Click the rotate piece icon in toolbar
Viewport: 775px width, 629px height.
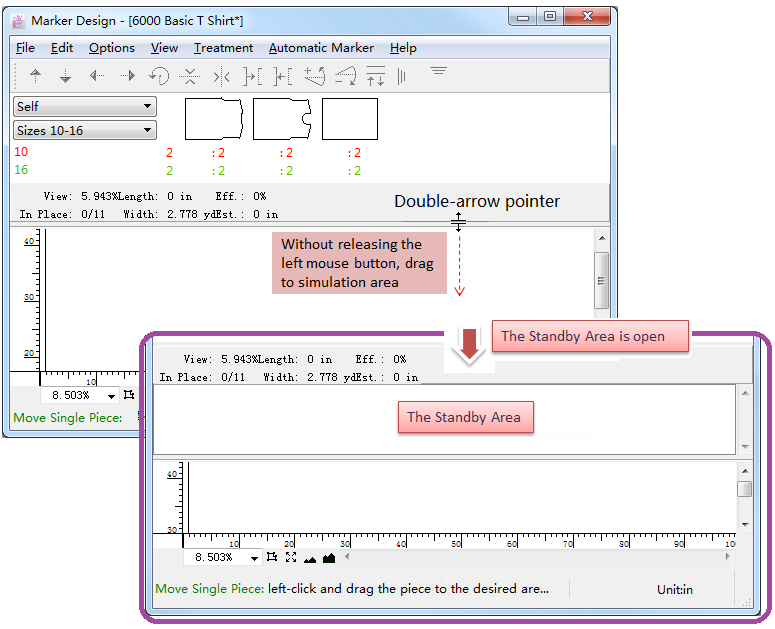pos(159,76)
